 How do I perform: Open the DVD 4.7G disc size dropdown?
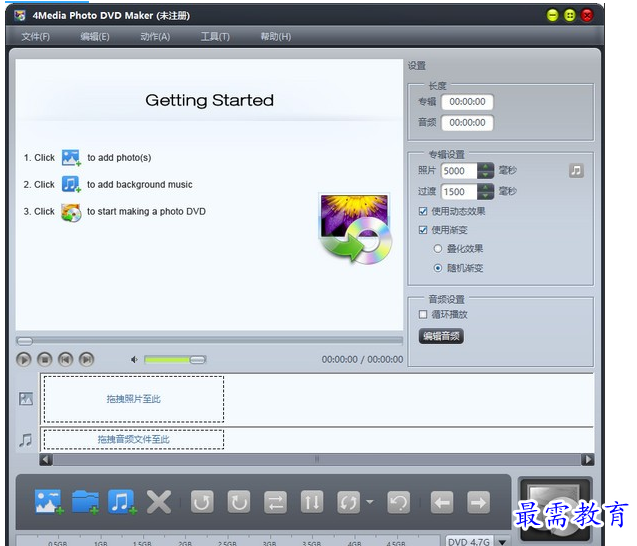click(503, 542)
